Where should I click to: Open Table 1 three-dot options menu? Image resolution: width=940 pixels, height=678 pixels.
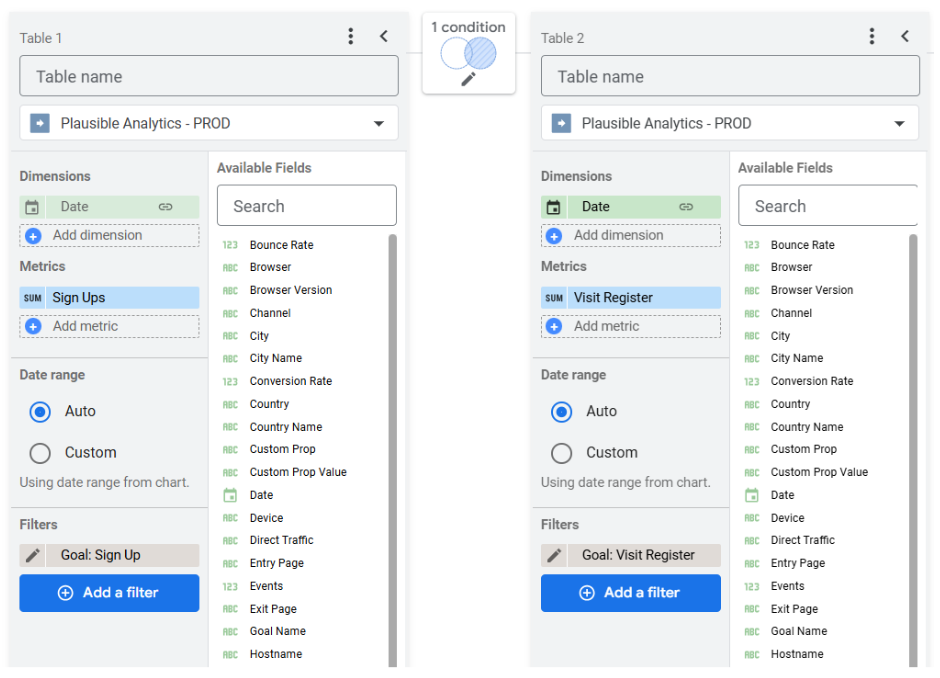(350, 37)
